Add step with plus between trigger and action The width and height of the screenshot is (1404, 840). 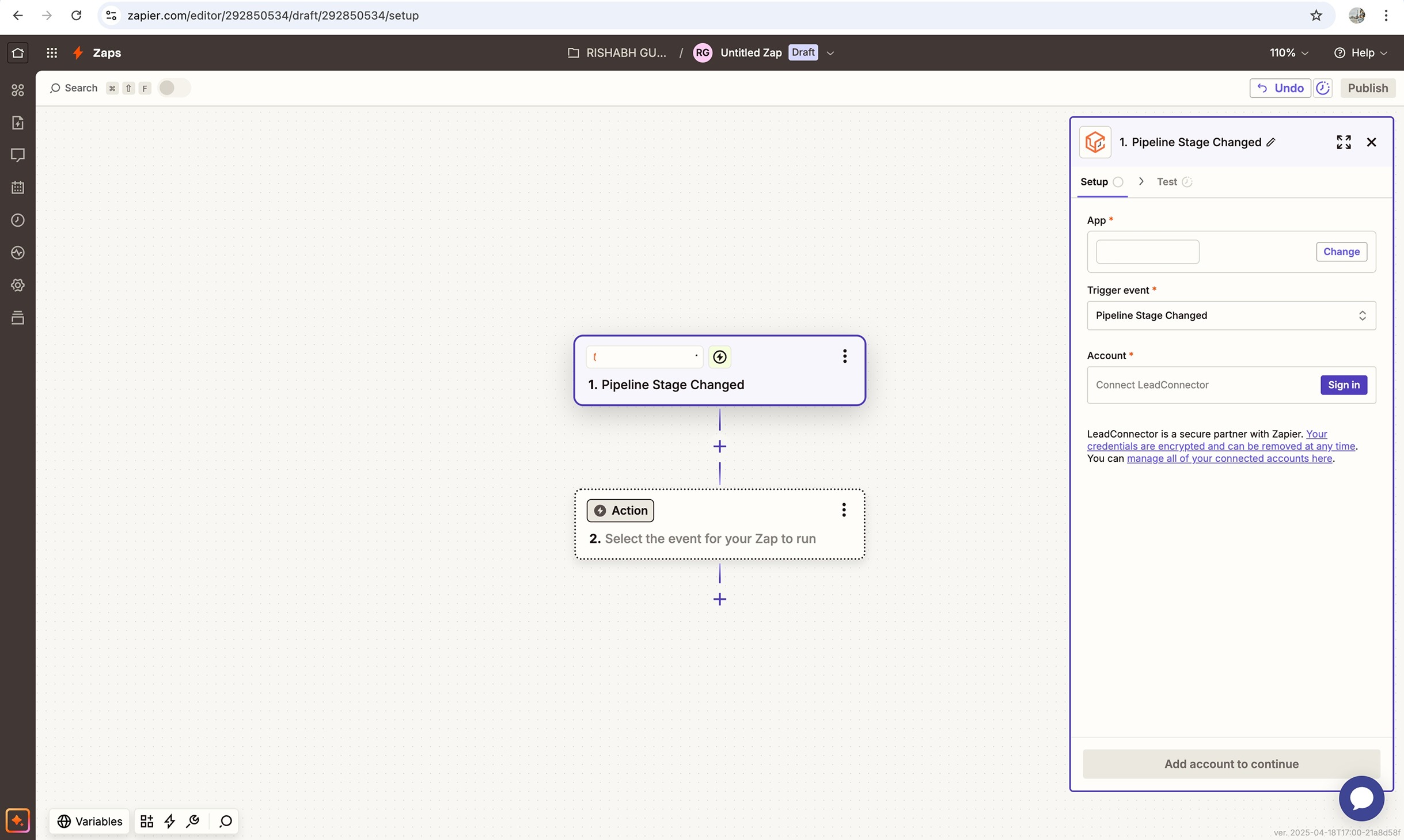(x=719, y=447)
